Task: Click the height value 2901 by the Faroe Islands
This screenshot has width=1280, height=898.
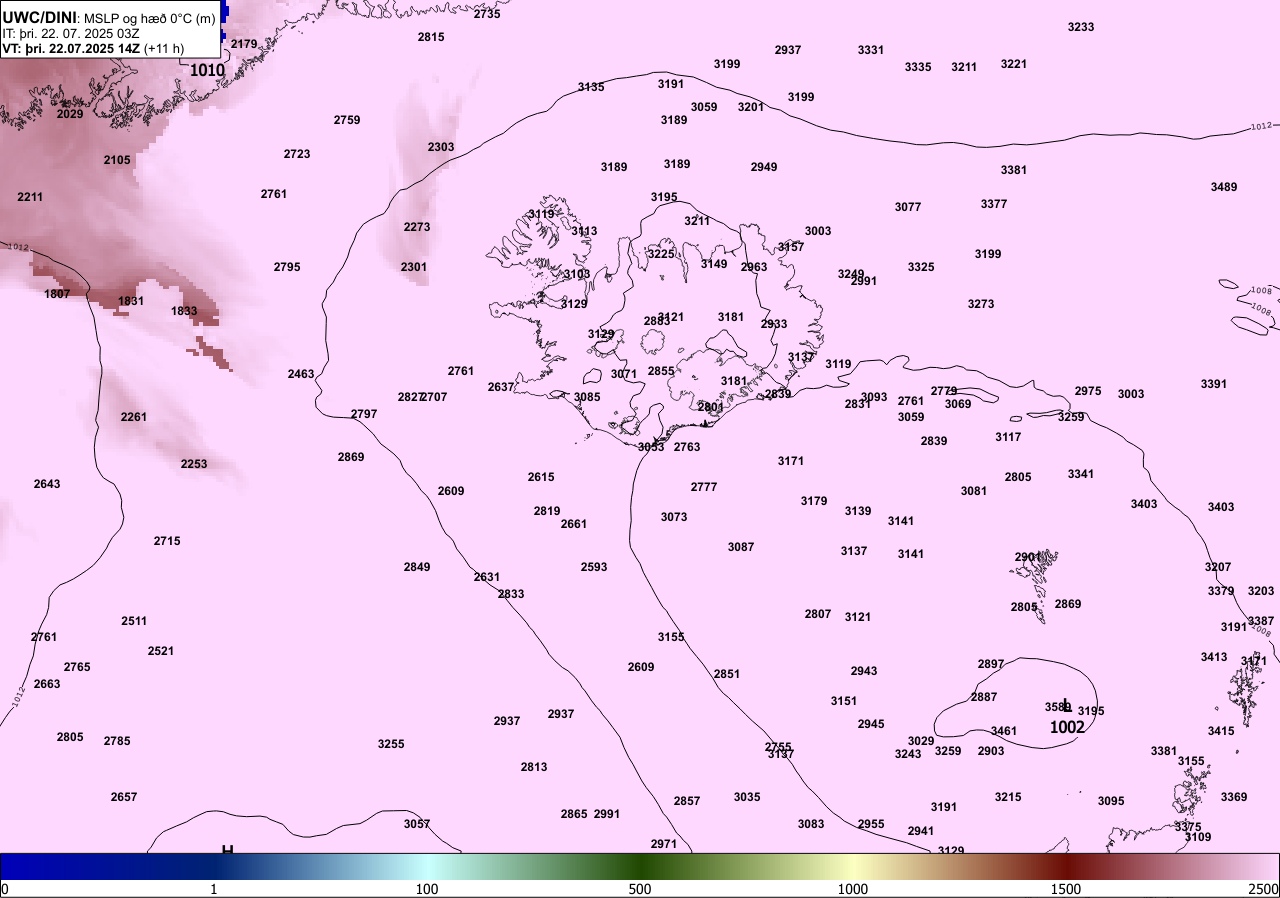Action: pos(1028,557)
